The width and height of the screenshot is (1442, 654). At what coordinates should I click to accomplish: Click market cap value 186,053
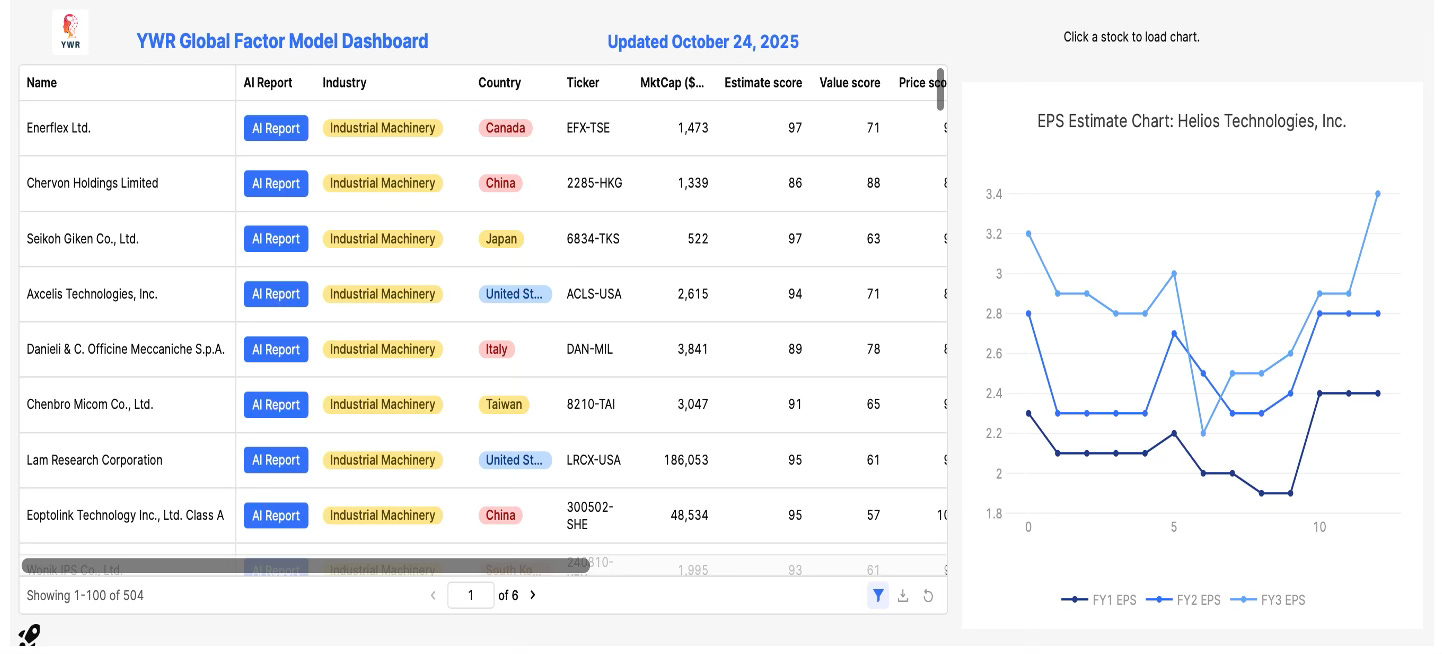(686, 460)
